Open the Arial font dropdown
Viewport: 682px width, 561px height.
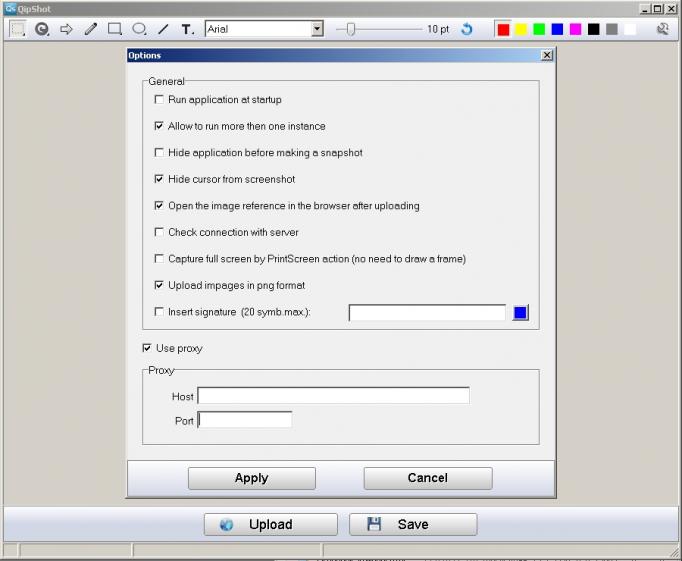click(x=318, y=29)
